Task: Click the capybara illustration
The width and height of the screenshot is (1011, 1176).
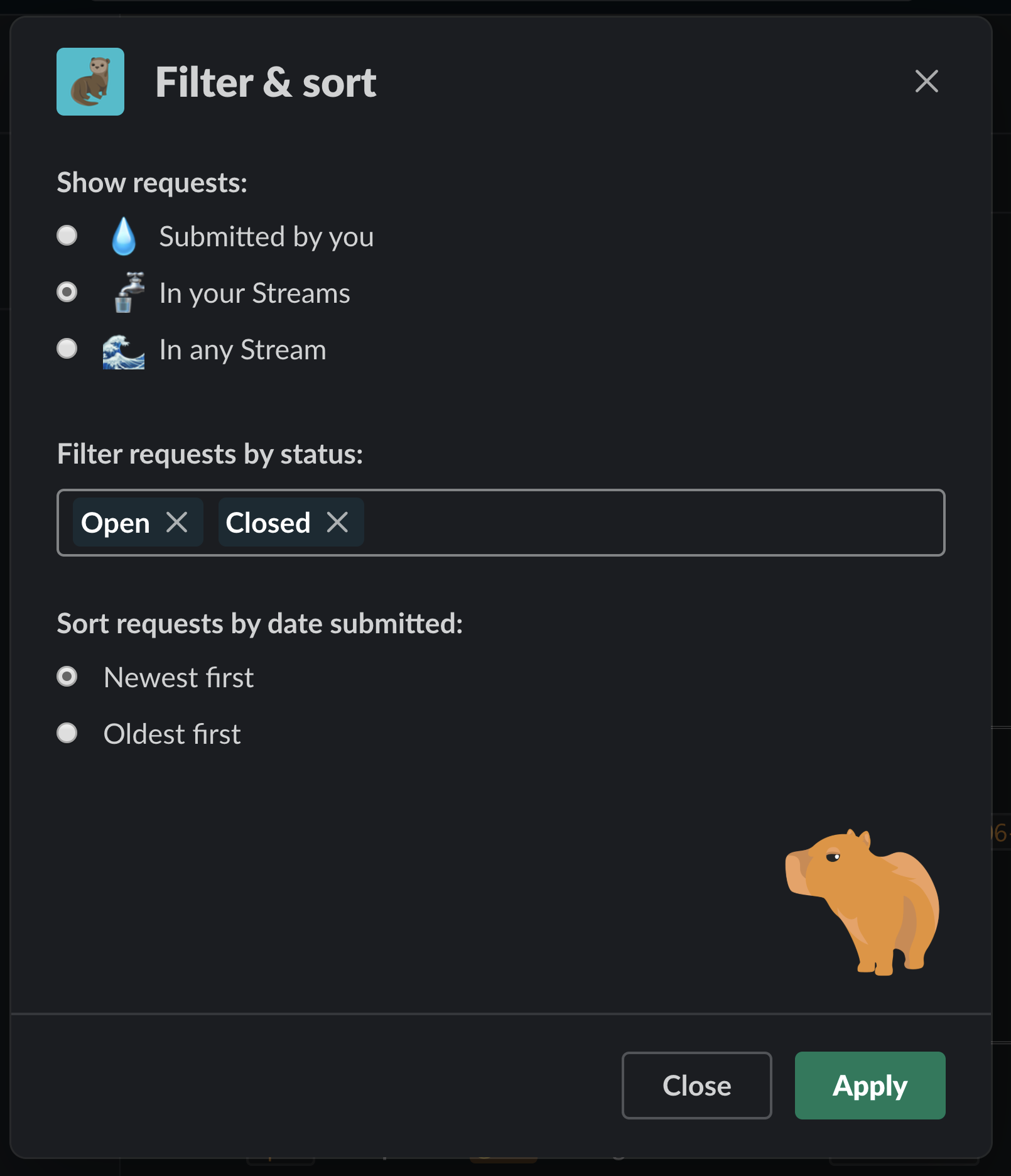Action: [x=862, y=902]
